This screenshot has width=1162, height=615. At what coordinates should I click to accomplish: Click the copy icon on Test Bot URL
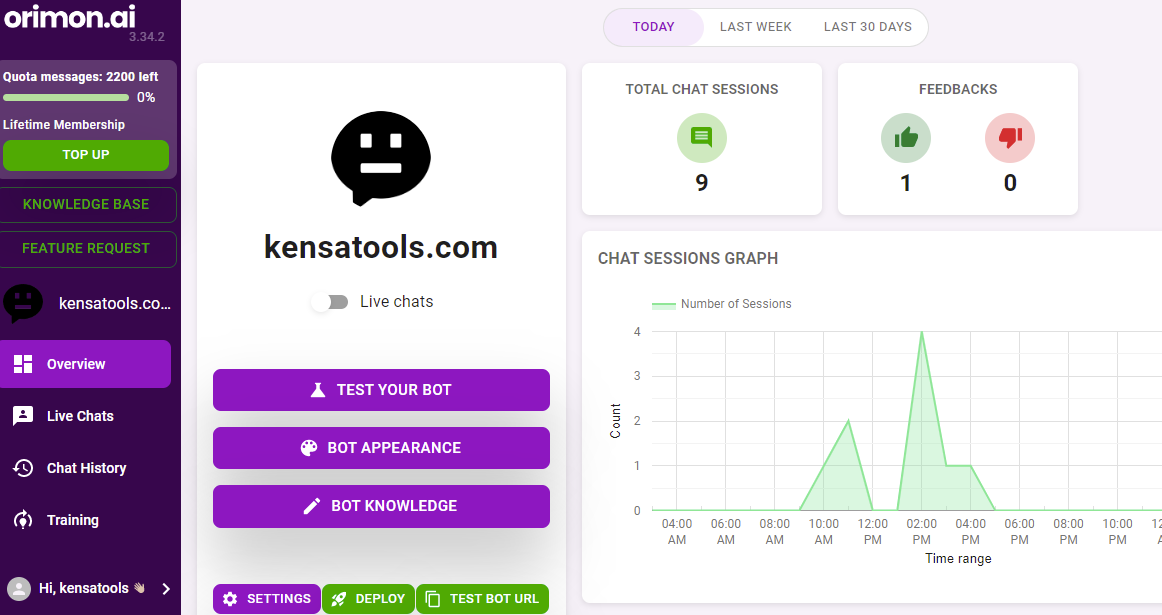pyautogui.click(x=434, y=599)
